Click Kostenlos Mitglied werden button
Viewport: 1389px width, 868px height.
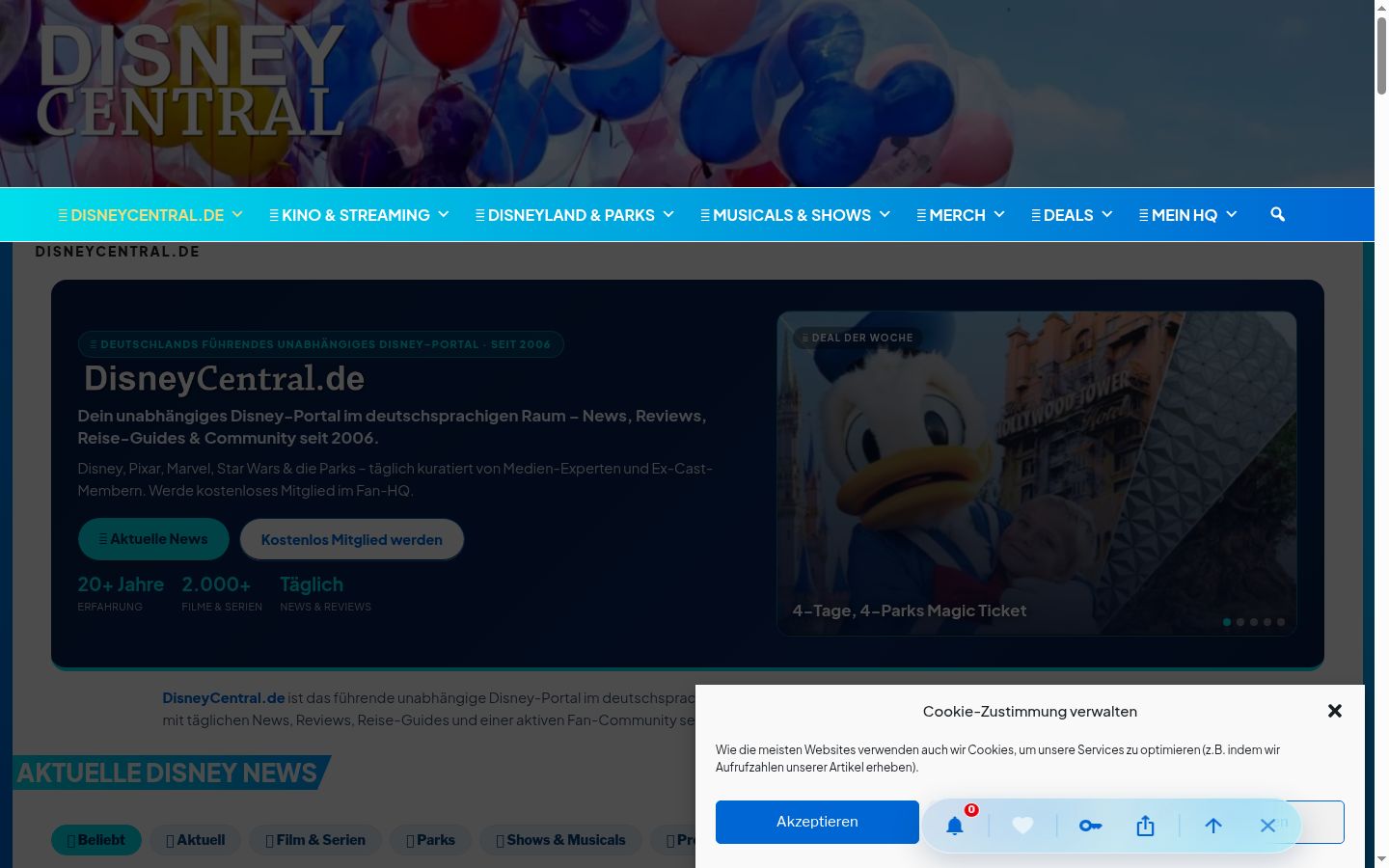pos(352,539)
